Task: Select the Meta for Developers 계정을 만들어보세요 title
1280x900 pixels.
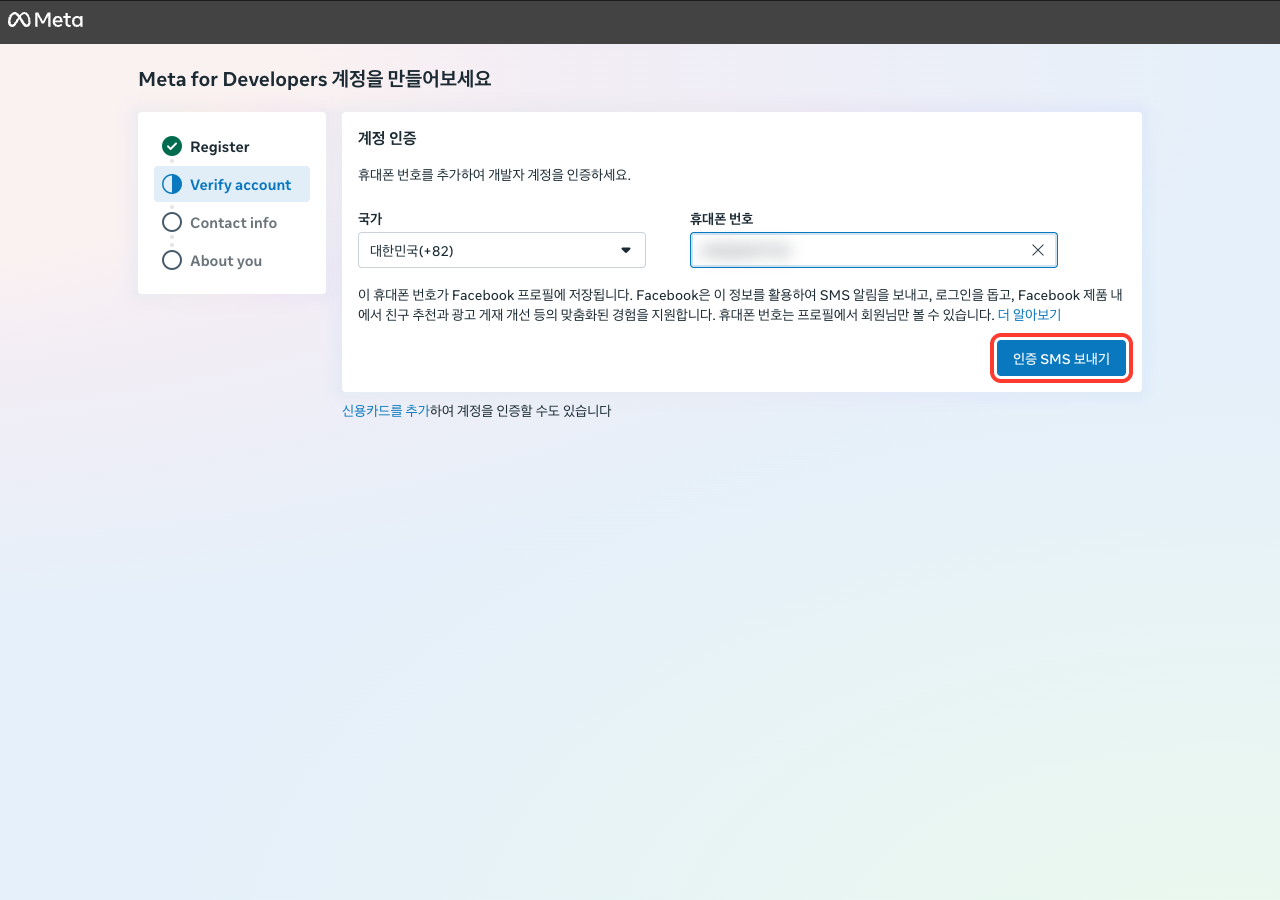Action: pyautogui.click(x=314, y=79)
